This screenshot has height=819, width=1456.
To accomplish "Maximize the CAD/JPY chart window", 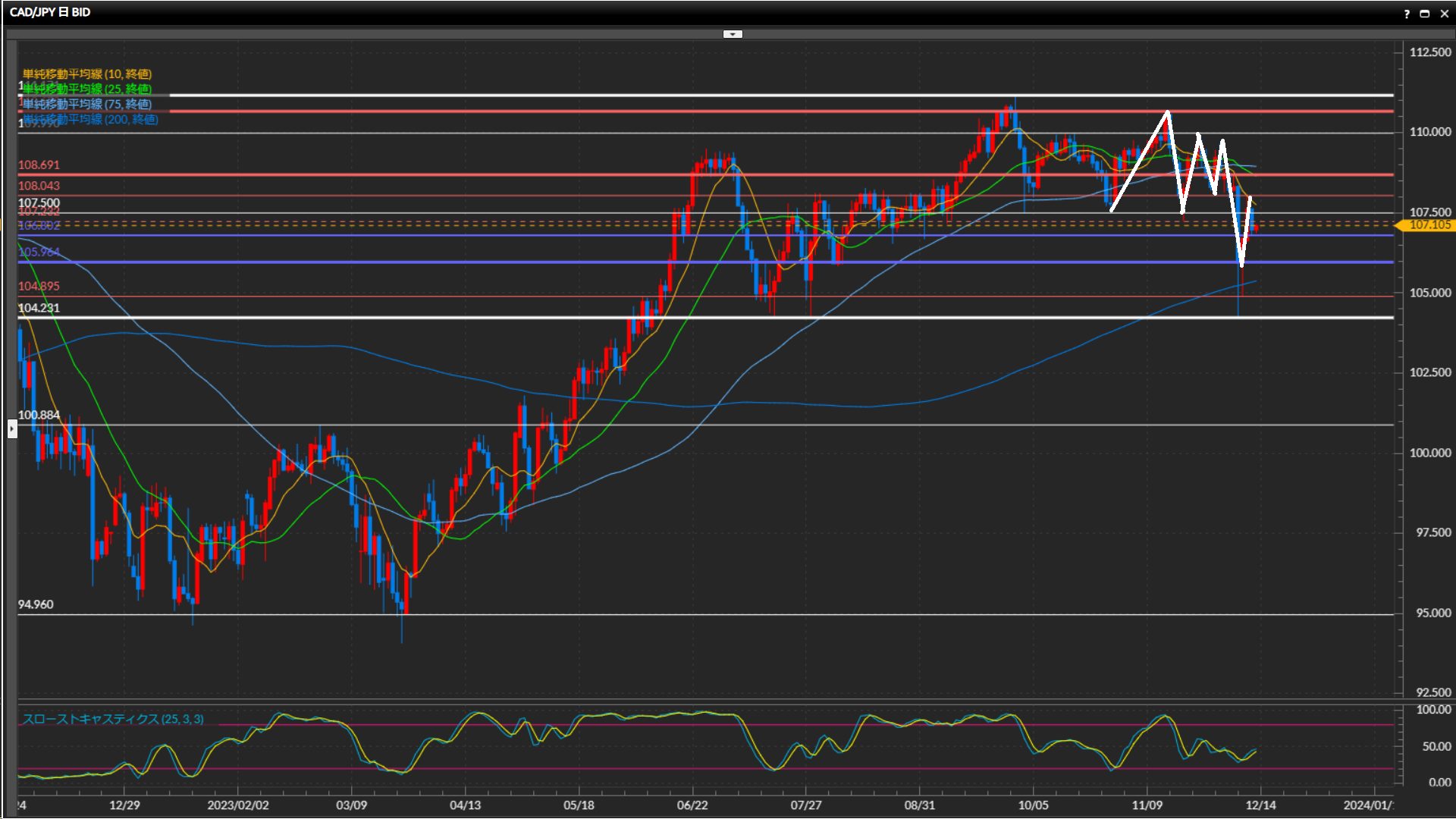I will click(x=1425, y=14).
